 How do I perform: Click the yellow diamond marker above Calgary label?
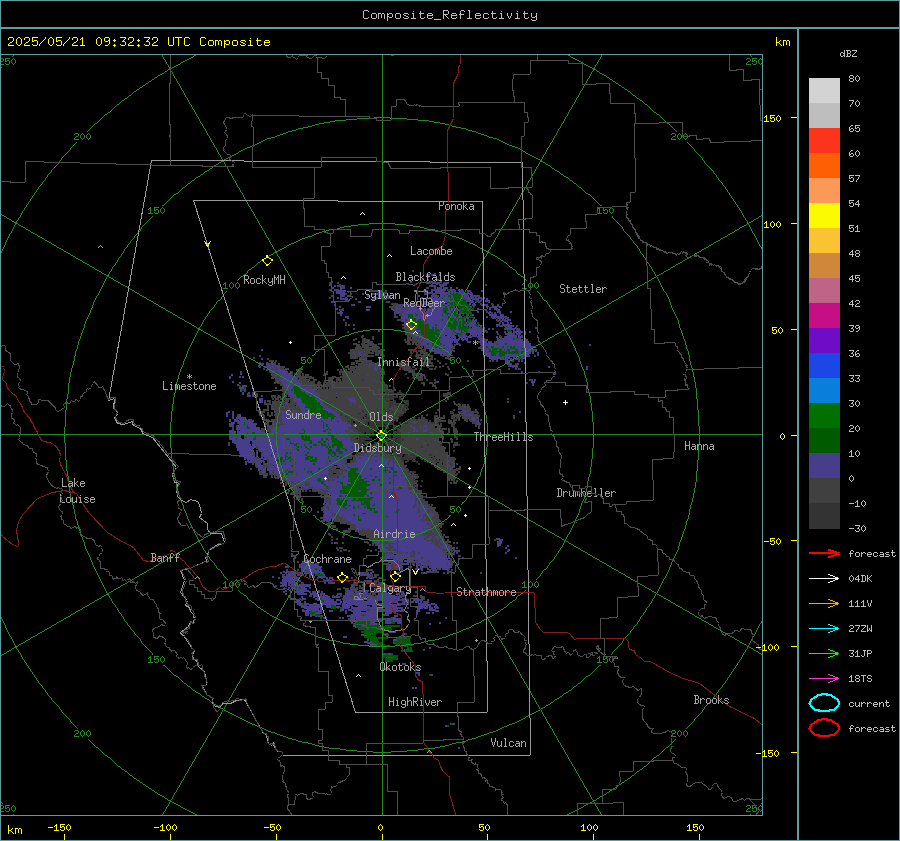click(x=395, y=576)
